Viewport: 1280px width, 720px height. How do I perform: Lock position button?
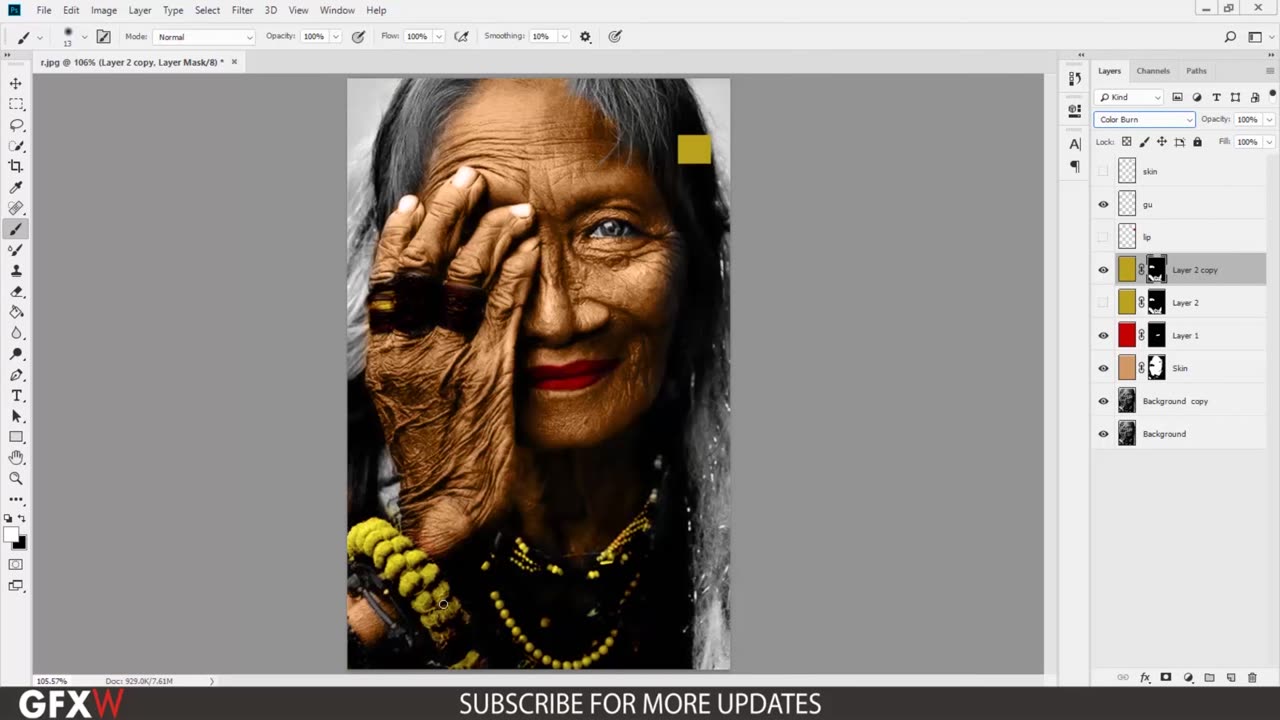point(1162,142)
